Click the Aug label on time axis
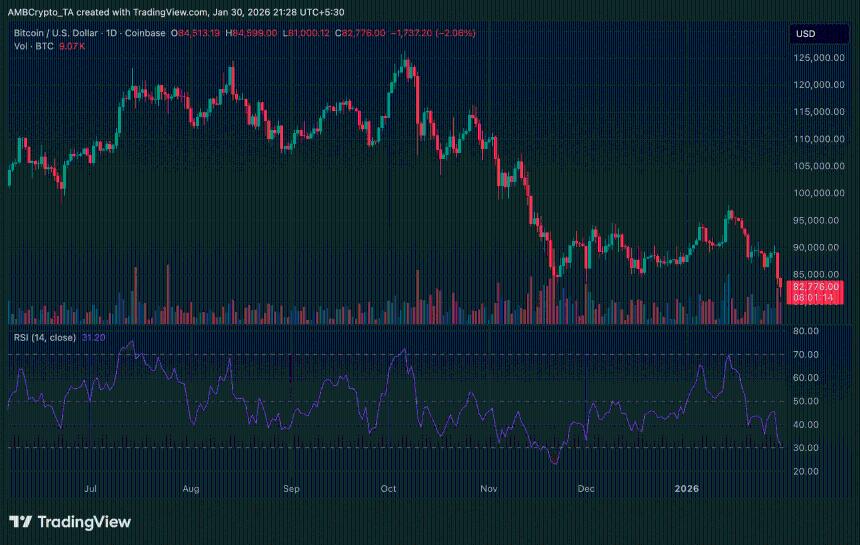Viewport: 860px width, 545px height. click(191, 489)
